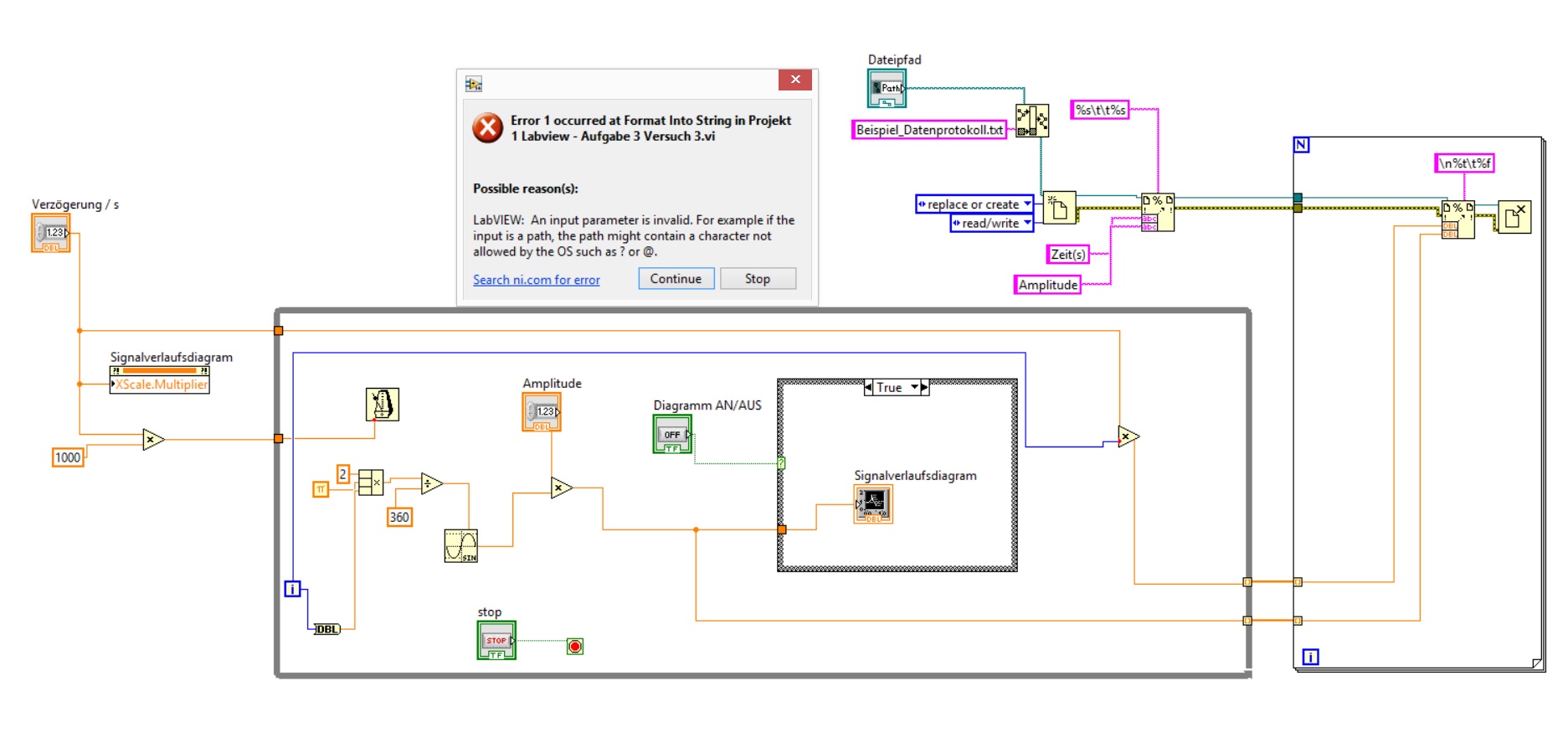Click the error dialog title bar icon

(x=474, y=84)
